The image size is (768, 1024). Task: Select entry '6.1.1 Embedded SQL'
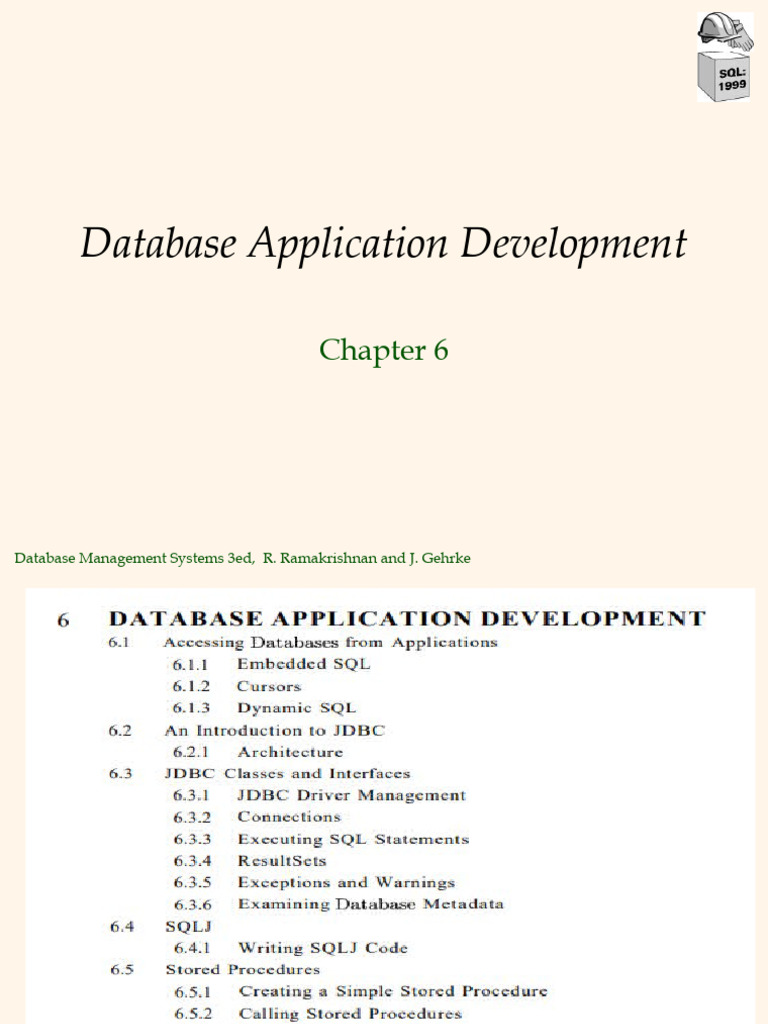tap(271, 664)
